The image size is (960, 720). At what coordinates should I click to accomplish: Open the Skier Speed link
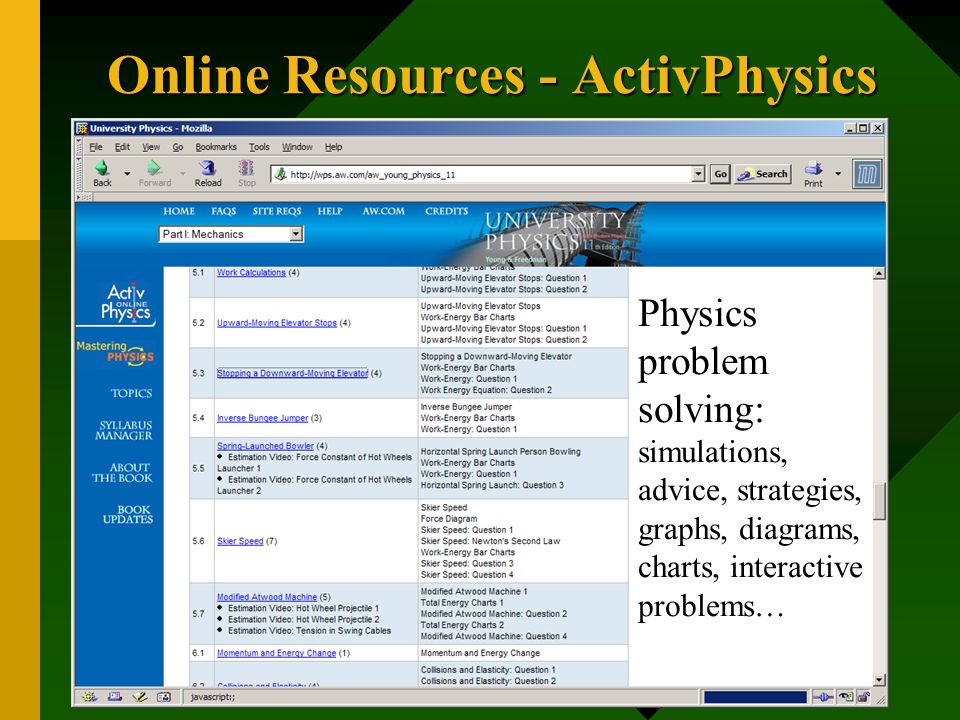240,541
